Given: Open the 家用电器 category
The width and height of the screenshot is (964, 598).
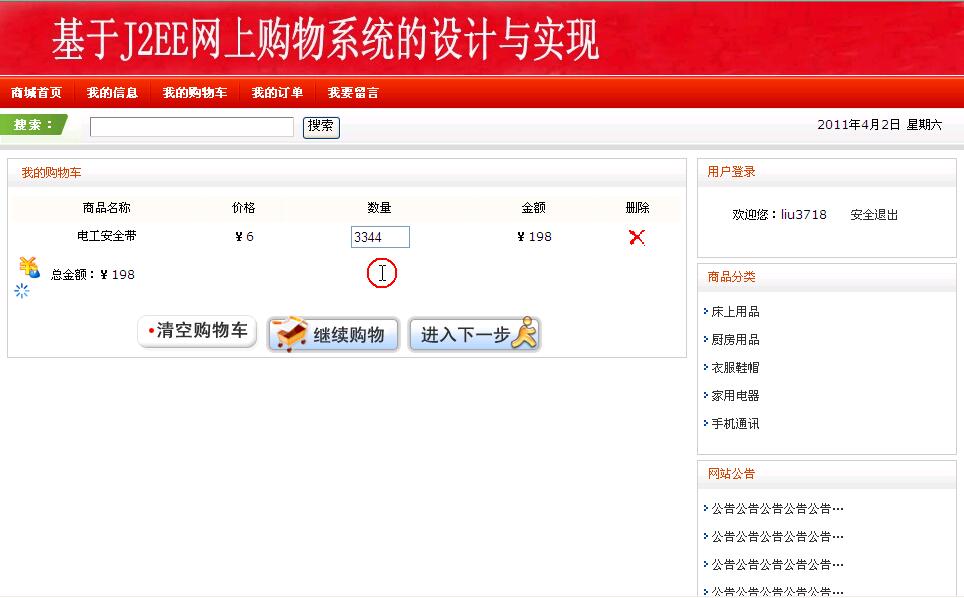Looking at the screenshot, I should 735,395.
